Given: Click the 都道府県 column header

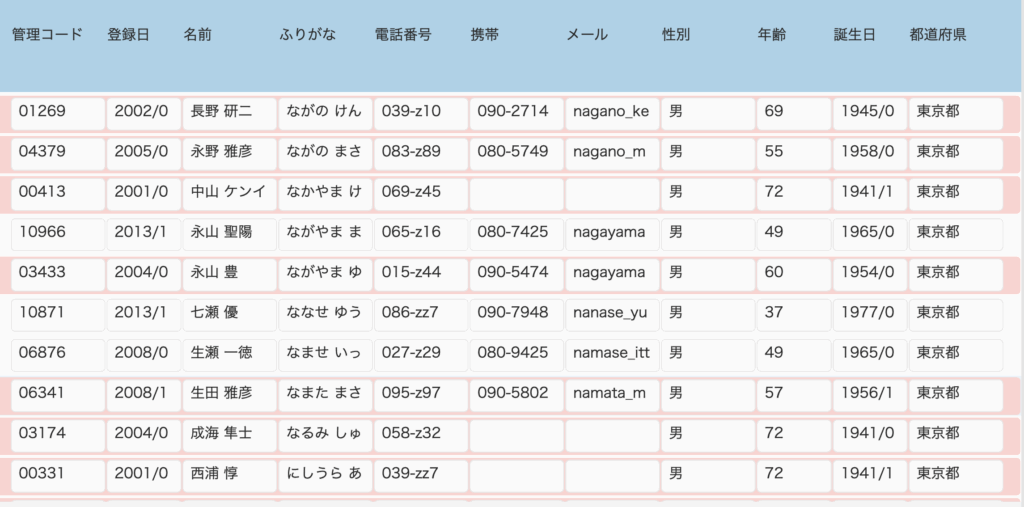Looking at the screenshot, I should (938, 35).
